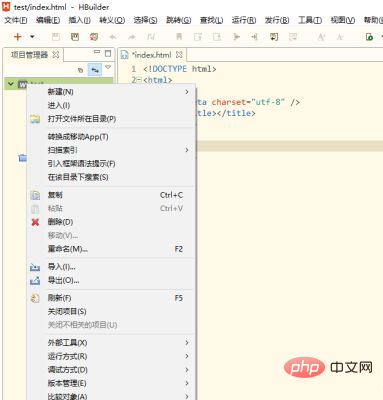
Task: Click the redo arrow in the toolbar
Action: pos(132,37)
